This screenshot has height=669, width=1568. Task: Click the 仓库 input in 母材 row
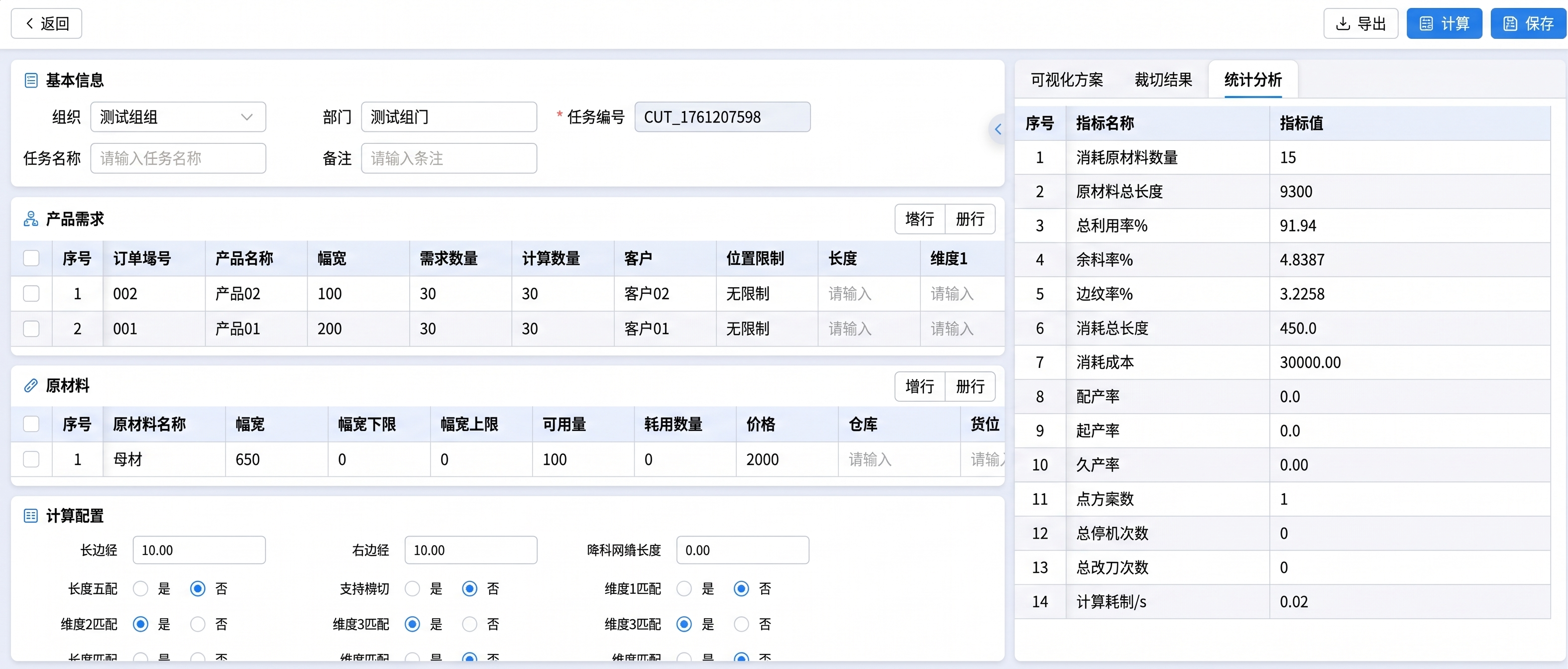899,459
